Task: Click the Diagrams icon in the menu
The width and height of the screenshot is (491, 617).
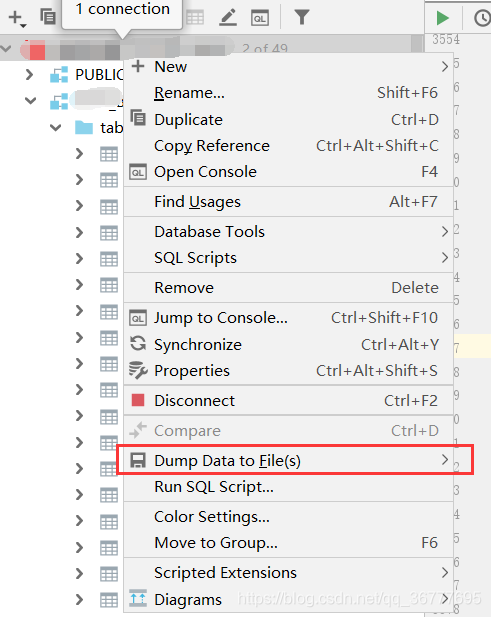Action: pyautogui.click(x=138, y=599)
